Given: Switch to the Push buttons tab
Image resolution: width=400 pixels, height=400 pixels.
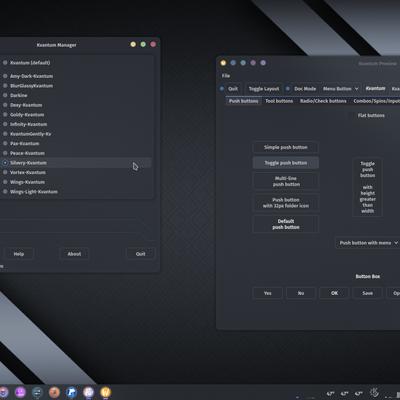Looking at the screenshot, I should pyautogui.click(x=244, y=101).
